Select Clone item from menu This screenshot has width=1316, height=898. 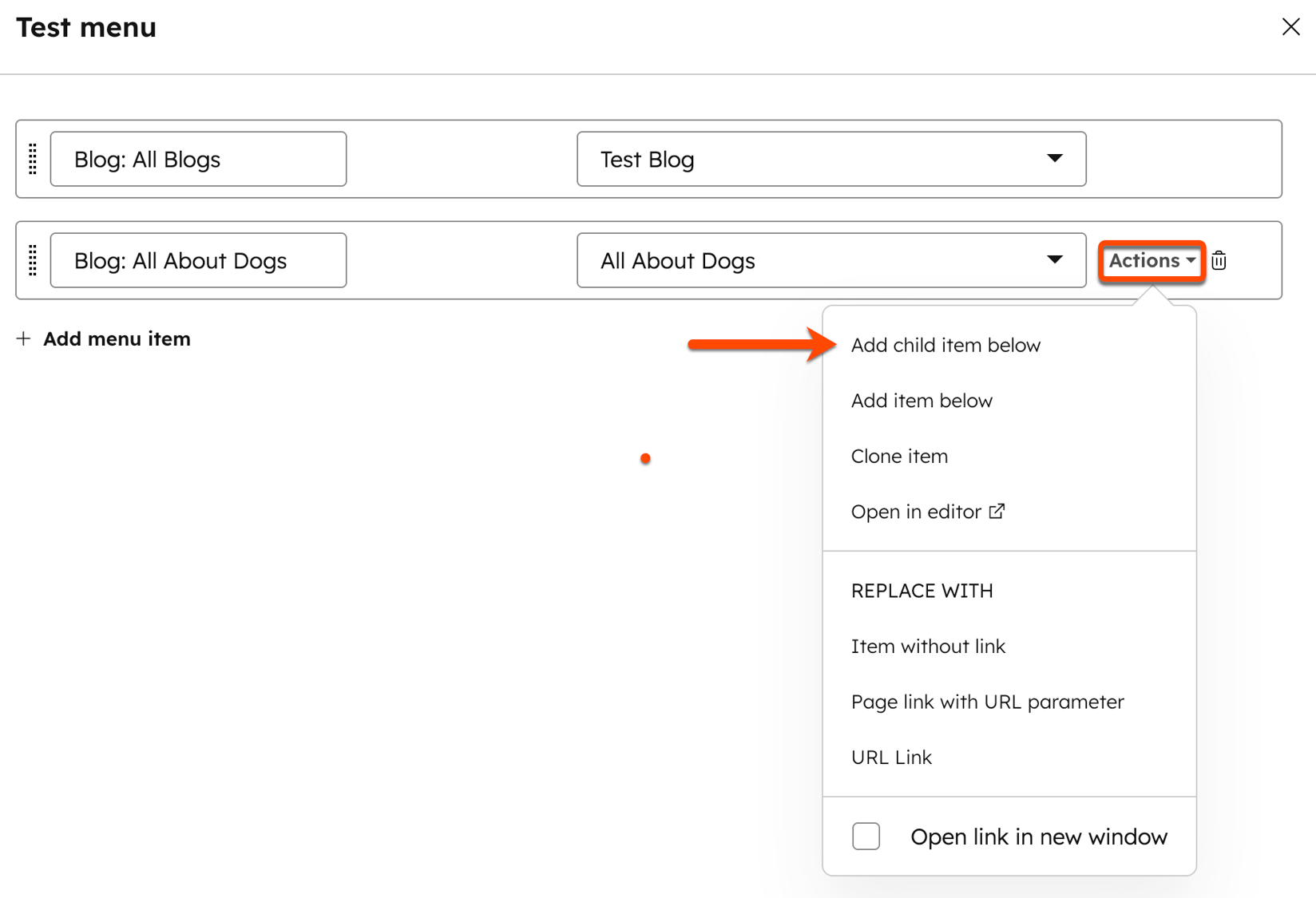point(899,457)
